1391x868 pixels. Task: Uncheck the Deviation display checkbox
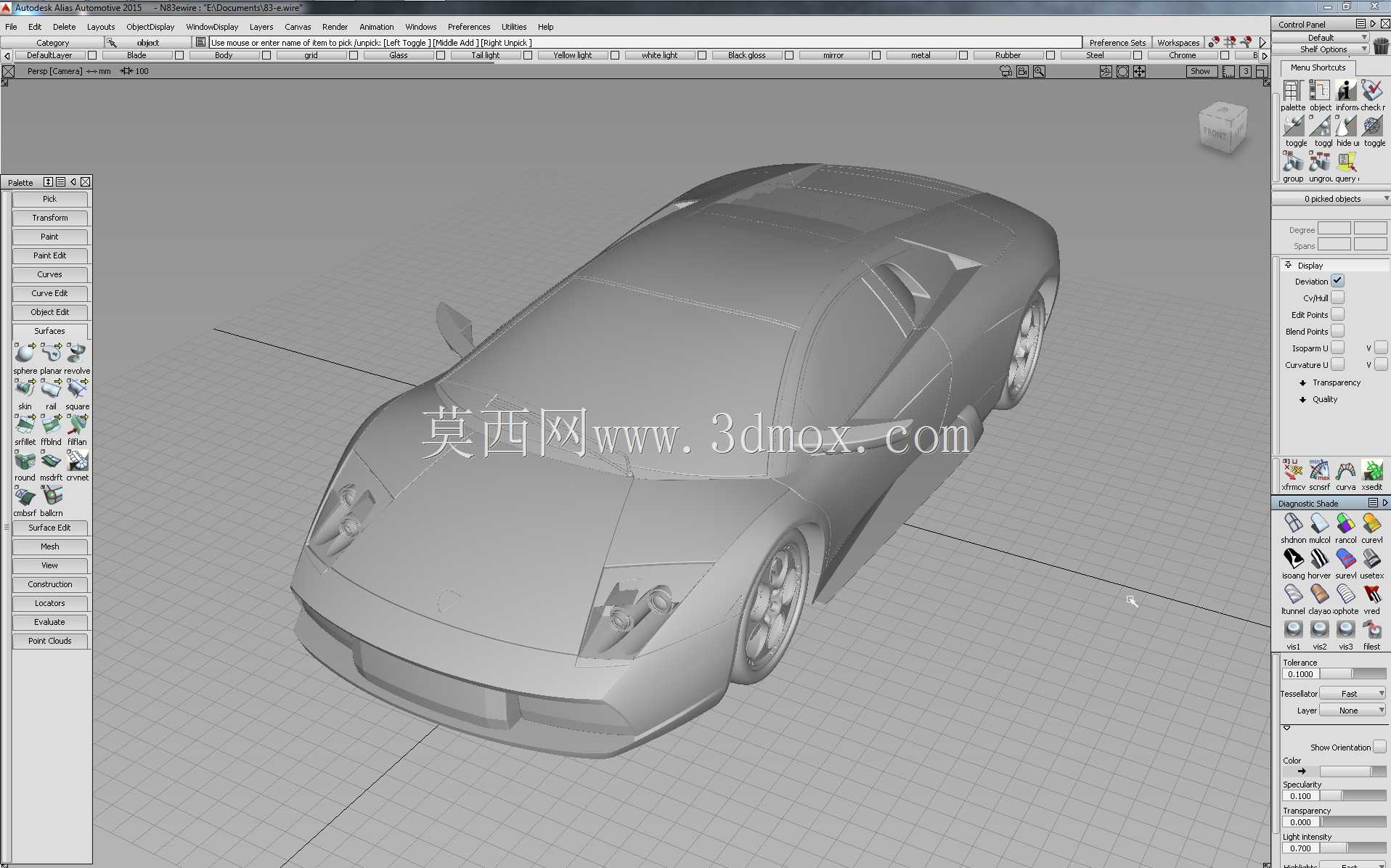pyautogui.click(x=1337, y=281)
